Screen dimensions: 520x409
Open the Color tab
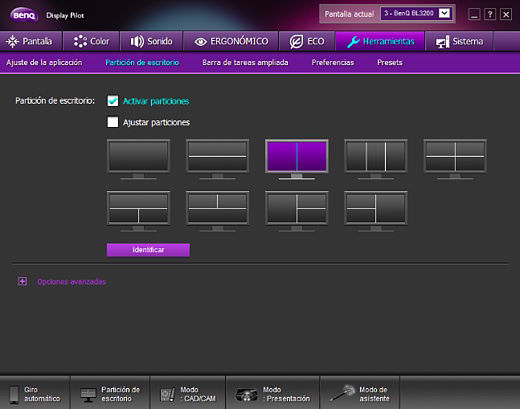click(x=91, y=41)
